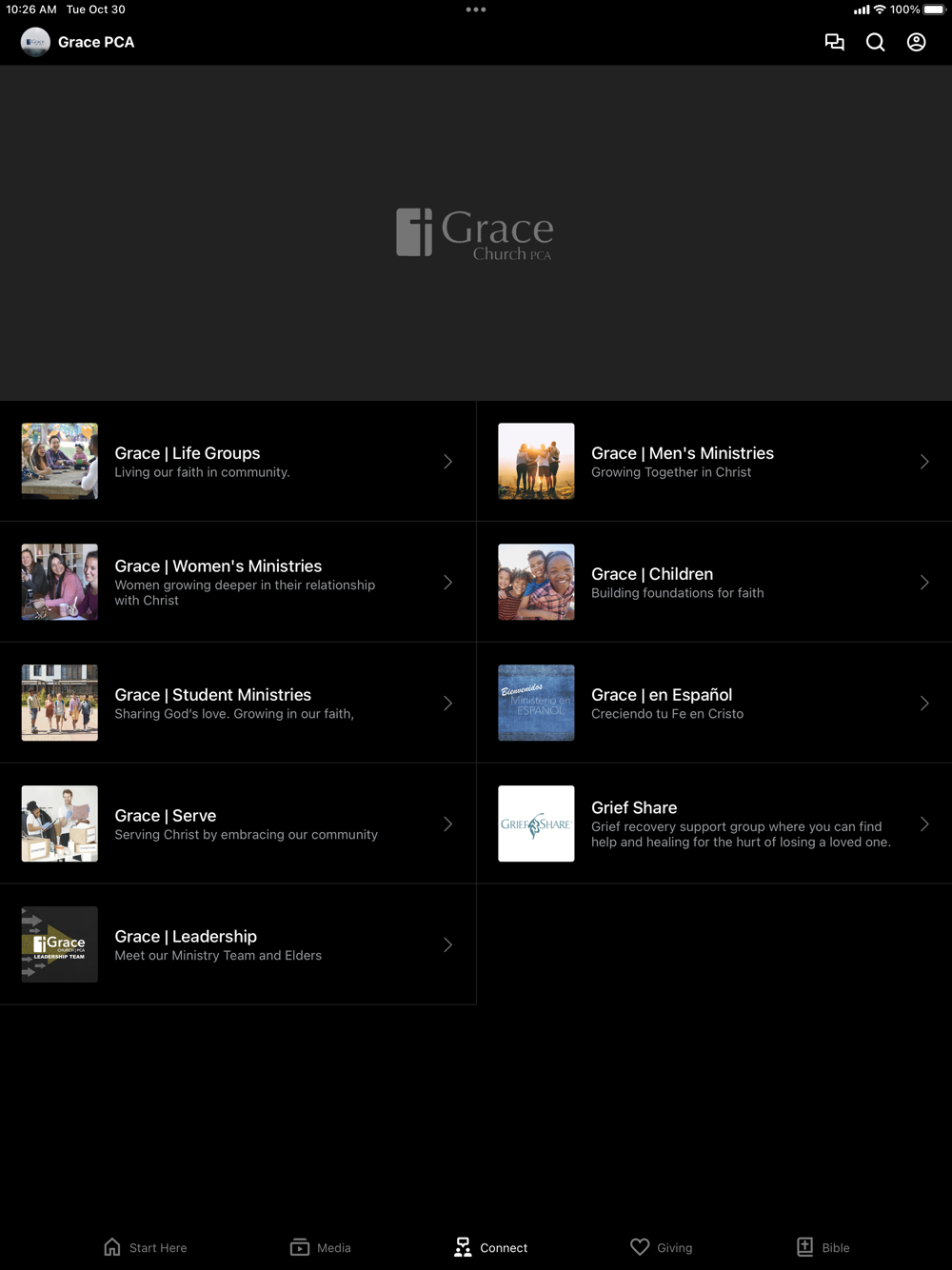
Task: Tap the 10:26 AM clock in status bar
Action: 31,10
